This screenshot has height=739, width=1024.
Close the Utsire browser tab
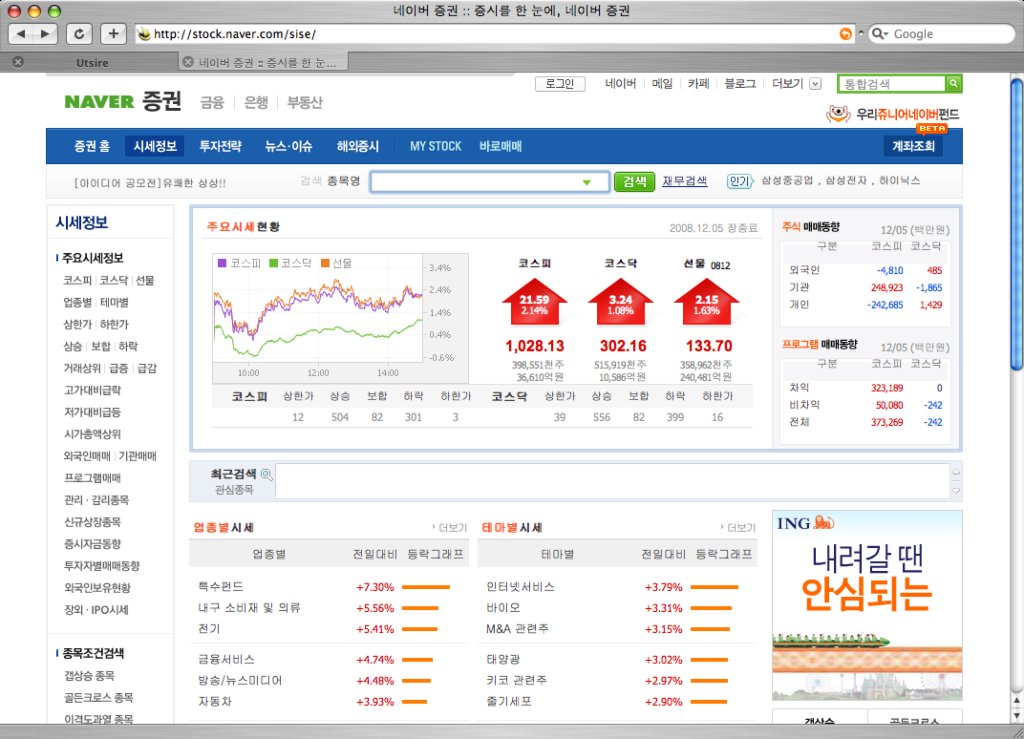tap(18, 62)
